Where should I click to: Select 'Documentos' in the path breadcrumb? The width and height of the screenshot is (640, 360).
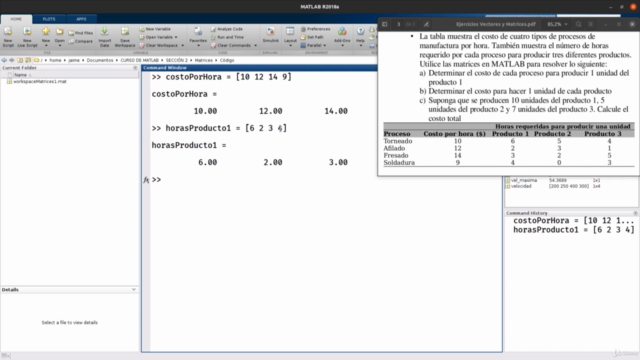(100, 60)
